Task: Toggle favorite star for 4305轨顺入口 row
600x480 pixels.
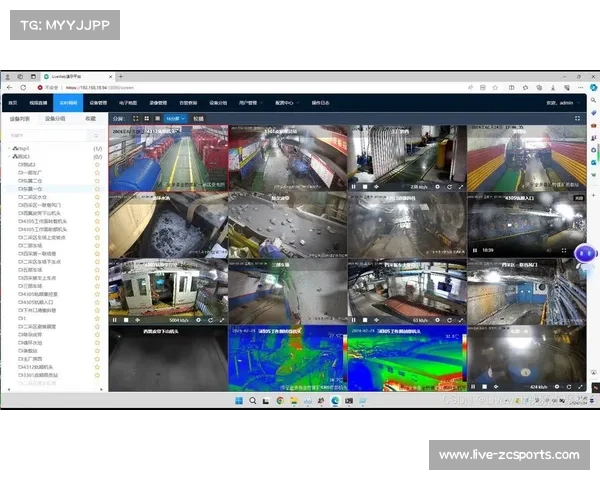Action: [x=97, y=302]
